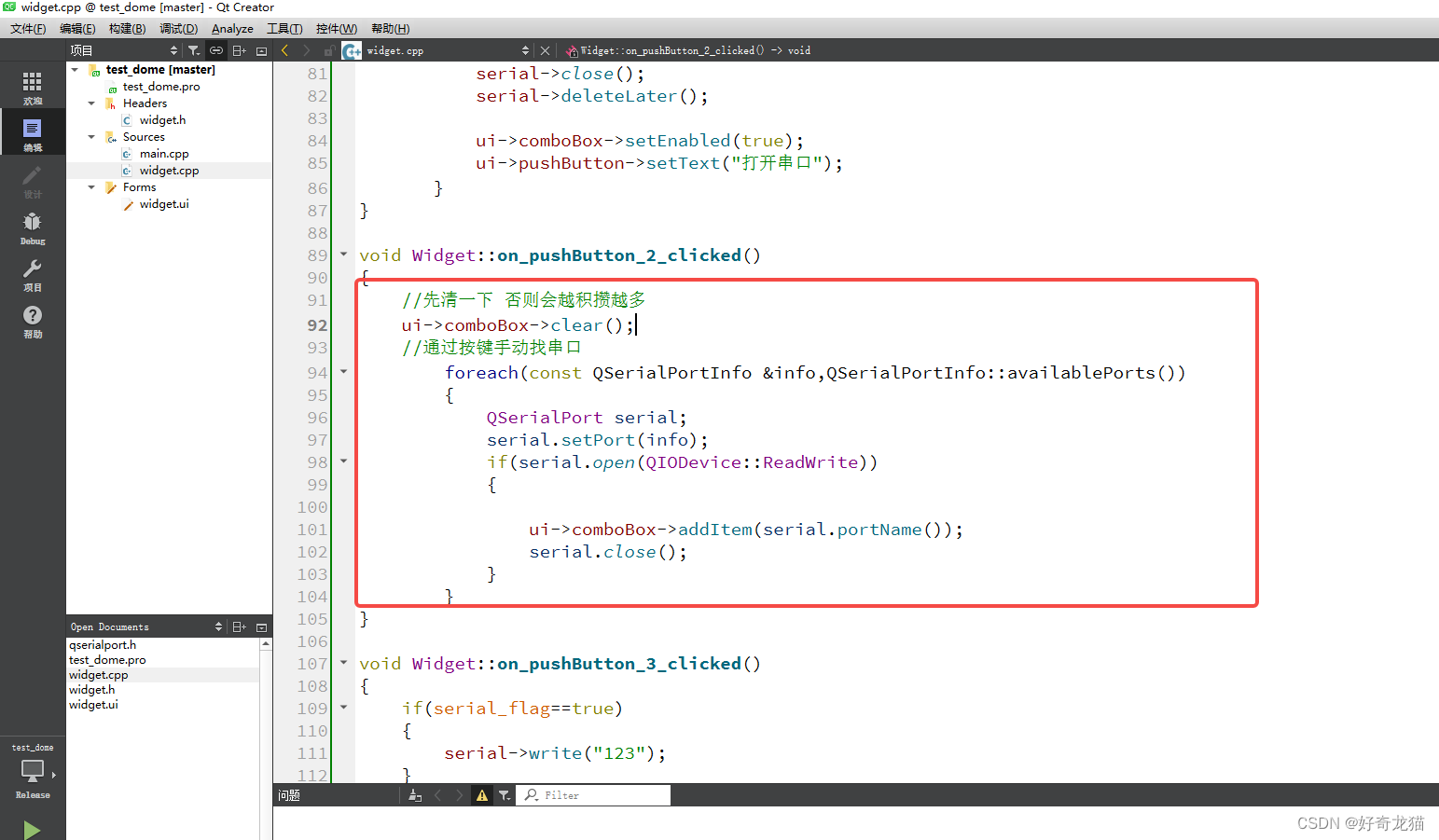Close the projects side panel

[x=262, y=50]
